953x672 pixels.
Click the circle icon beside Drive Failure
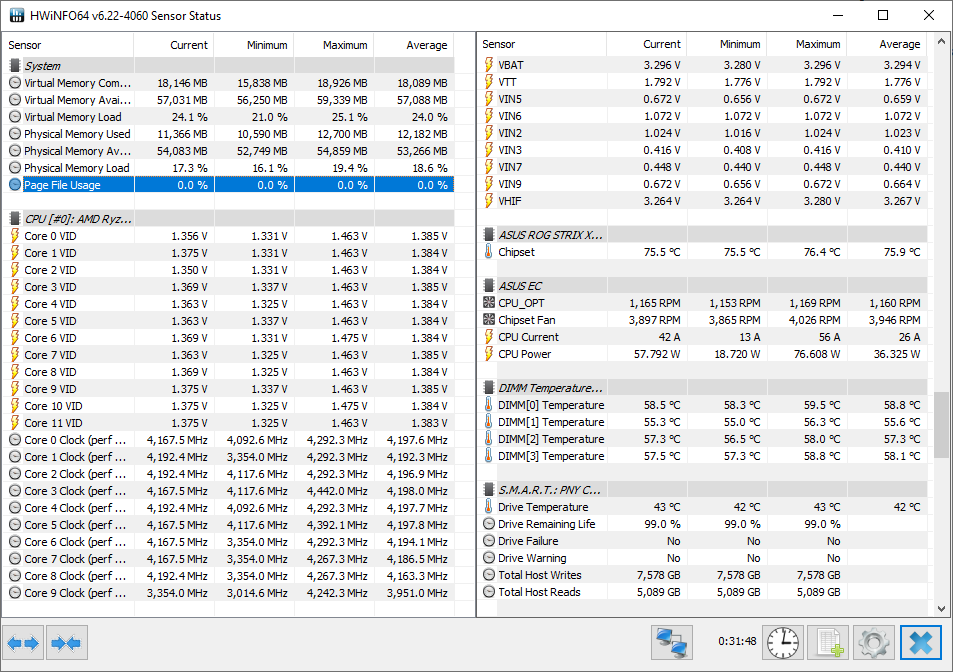point(489,541)
